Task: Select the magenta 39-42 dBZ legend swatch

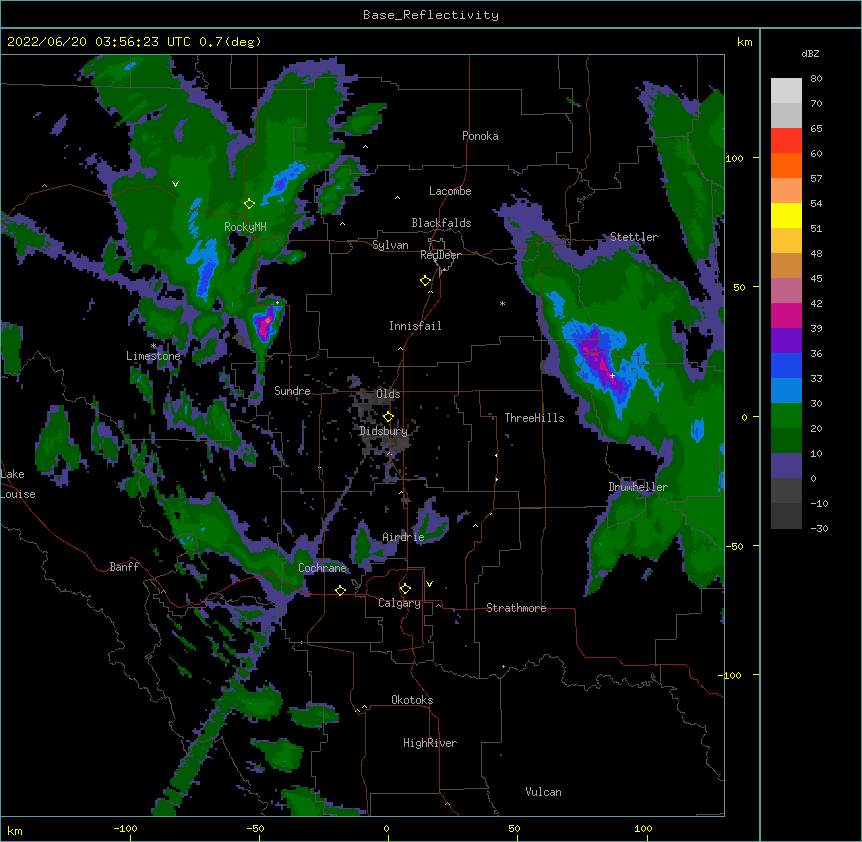Action: pos(786,316)
